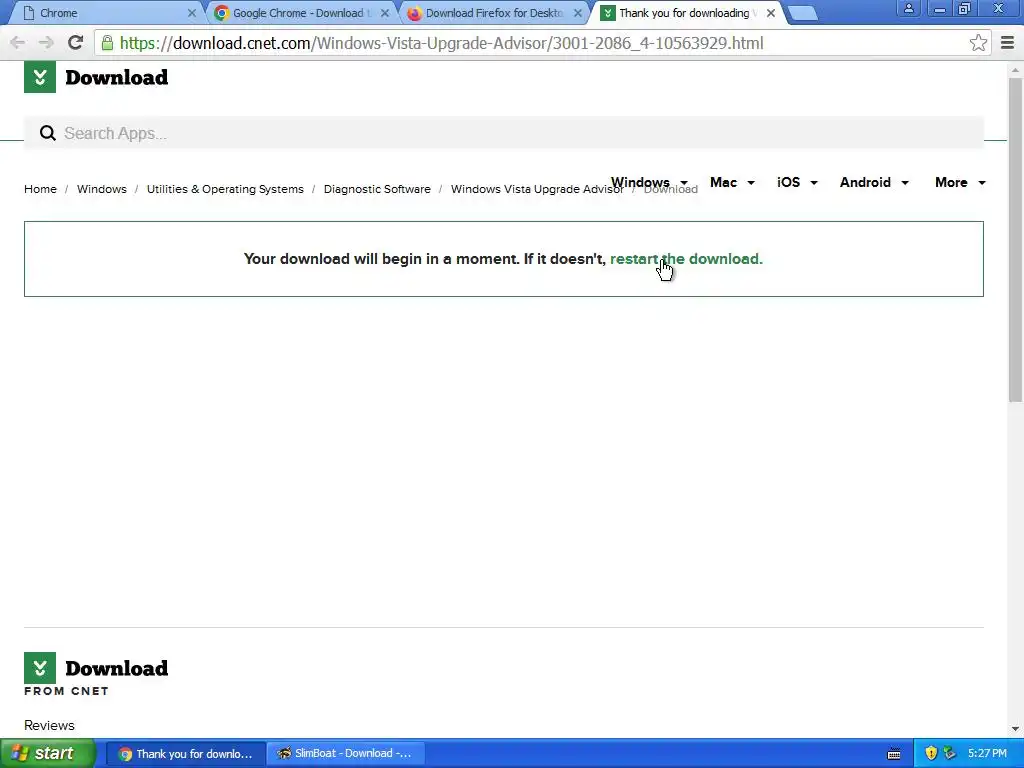Image resolution: width=1024 pixels, height=768 pixels.
Task: Expand the iOS navigation dropdown
Action: coord(797,182)
